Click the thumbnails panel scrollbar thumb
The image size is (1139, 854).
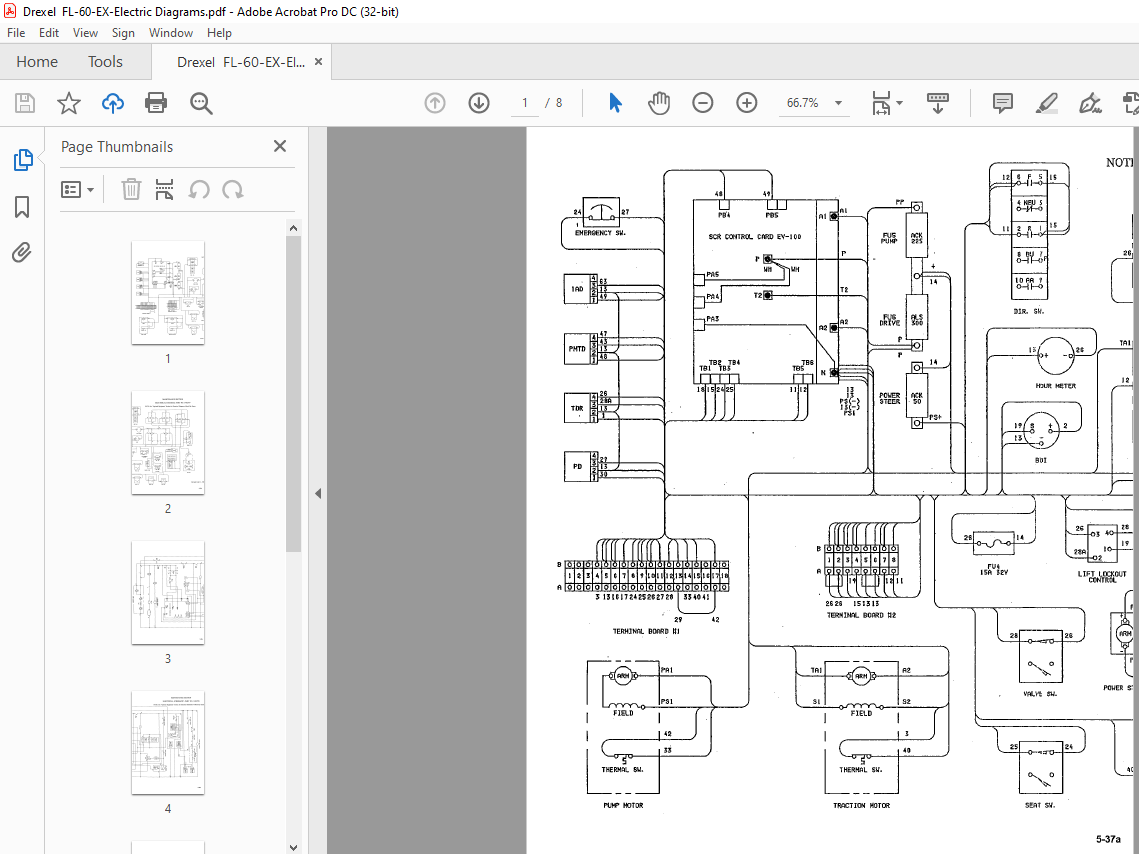coord(293,394)
